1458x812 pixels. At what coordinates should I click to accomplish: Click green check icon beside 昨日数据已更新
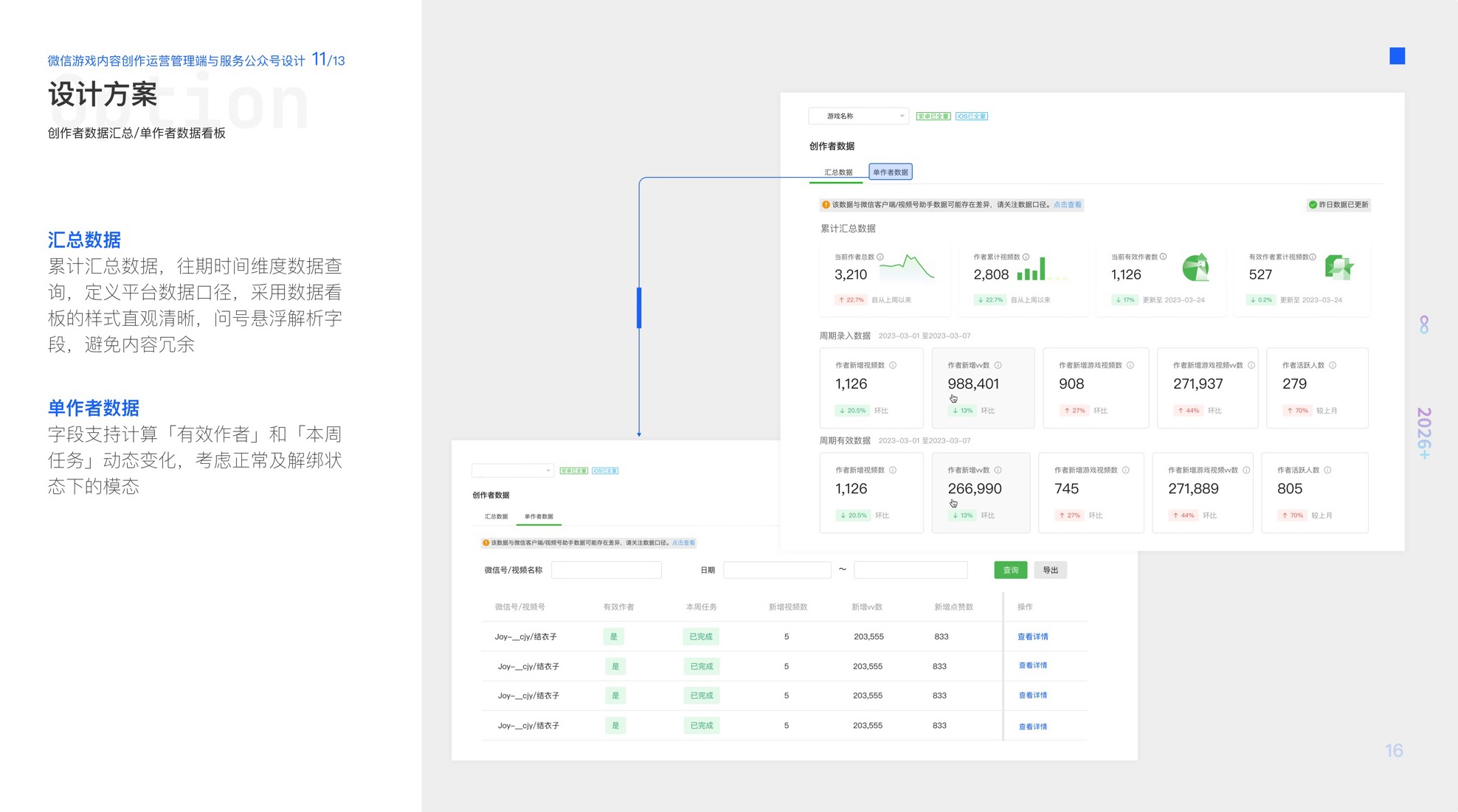(x=1313, y=204)
